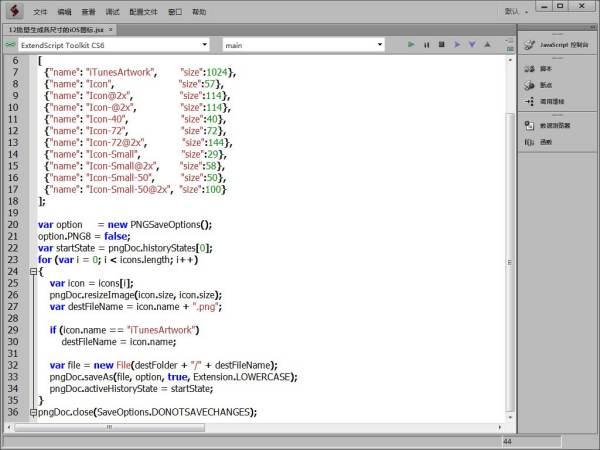This screenshot has width=600, height=450.
Task: Click line number 20 in the gutter
Action: 13,225
